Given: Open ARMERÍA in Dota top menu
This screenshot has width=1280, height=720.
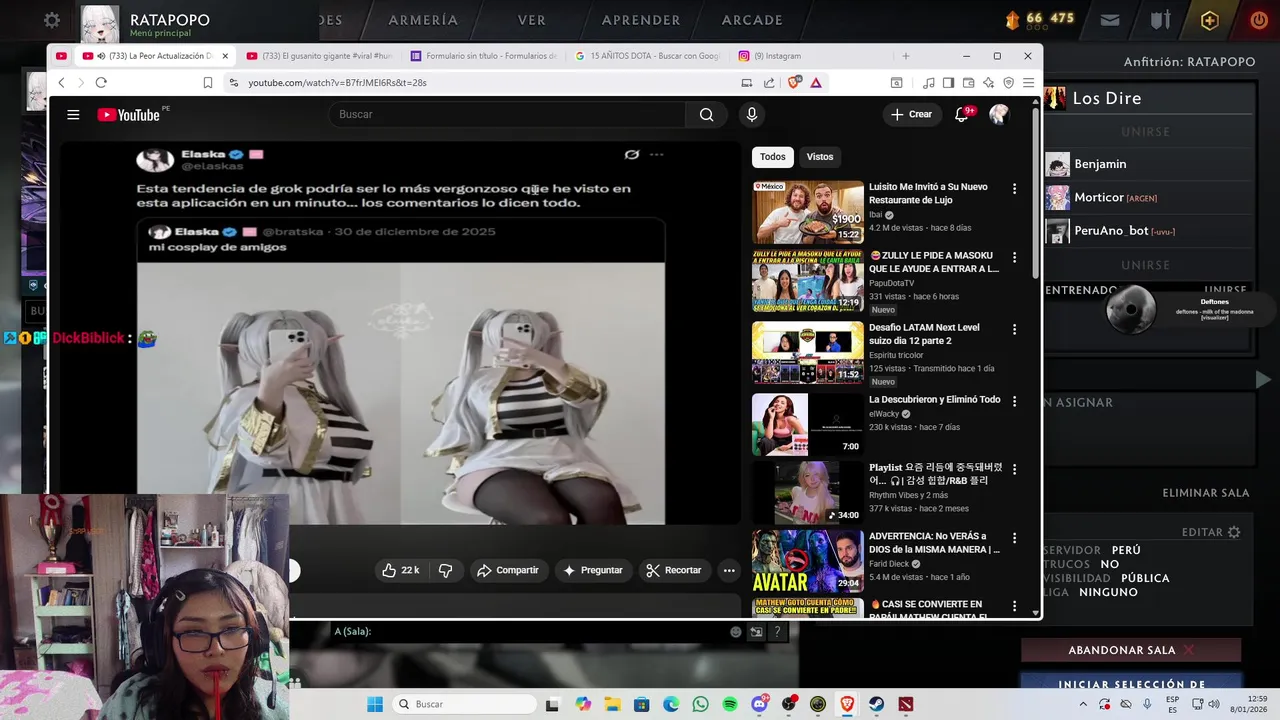Looking at the screenshot, I should click(x=423, y=20).
